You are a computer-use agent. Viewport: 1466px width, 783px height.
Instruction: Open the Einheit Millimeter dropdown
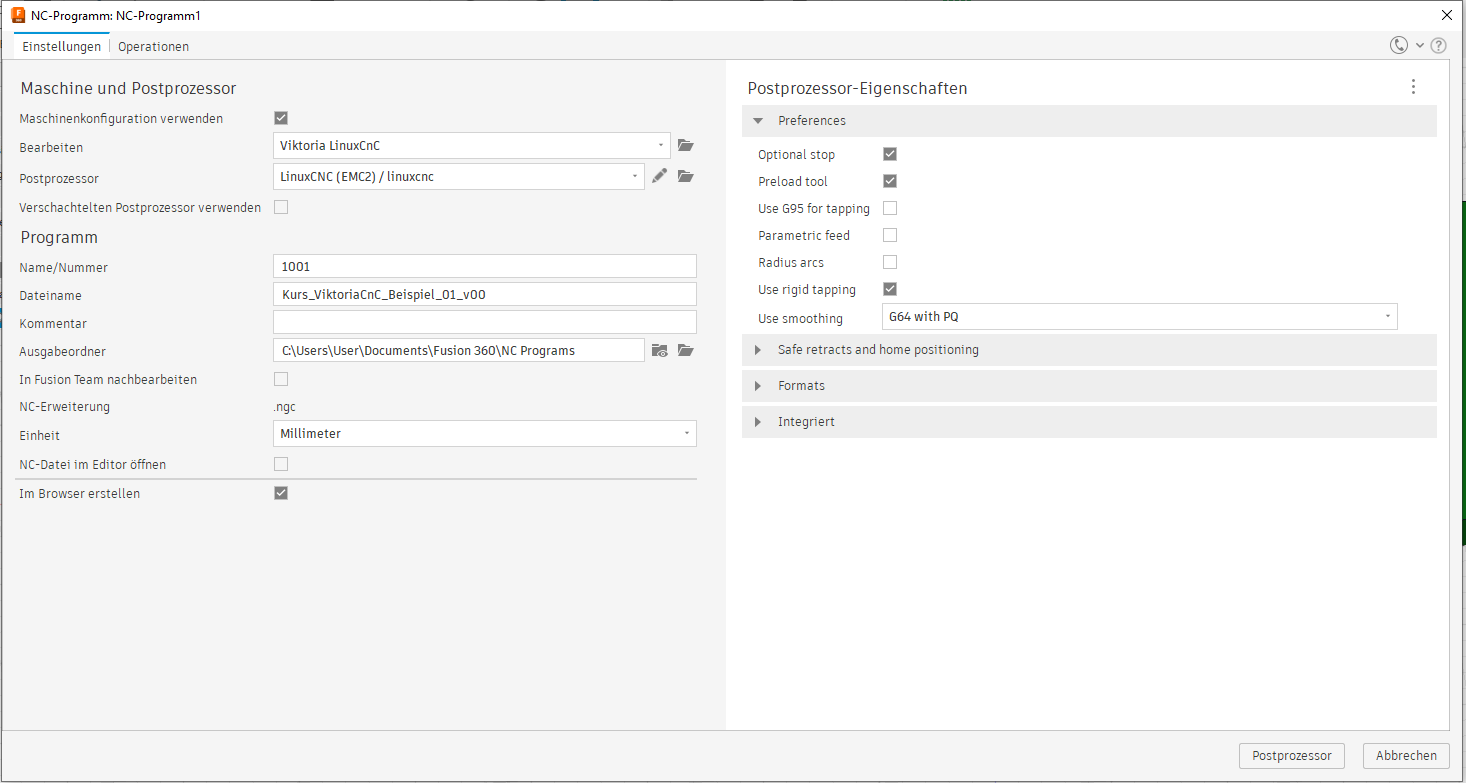(x=484, y=434)
